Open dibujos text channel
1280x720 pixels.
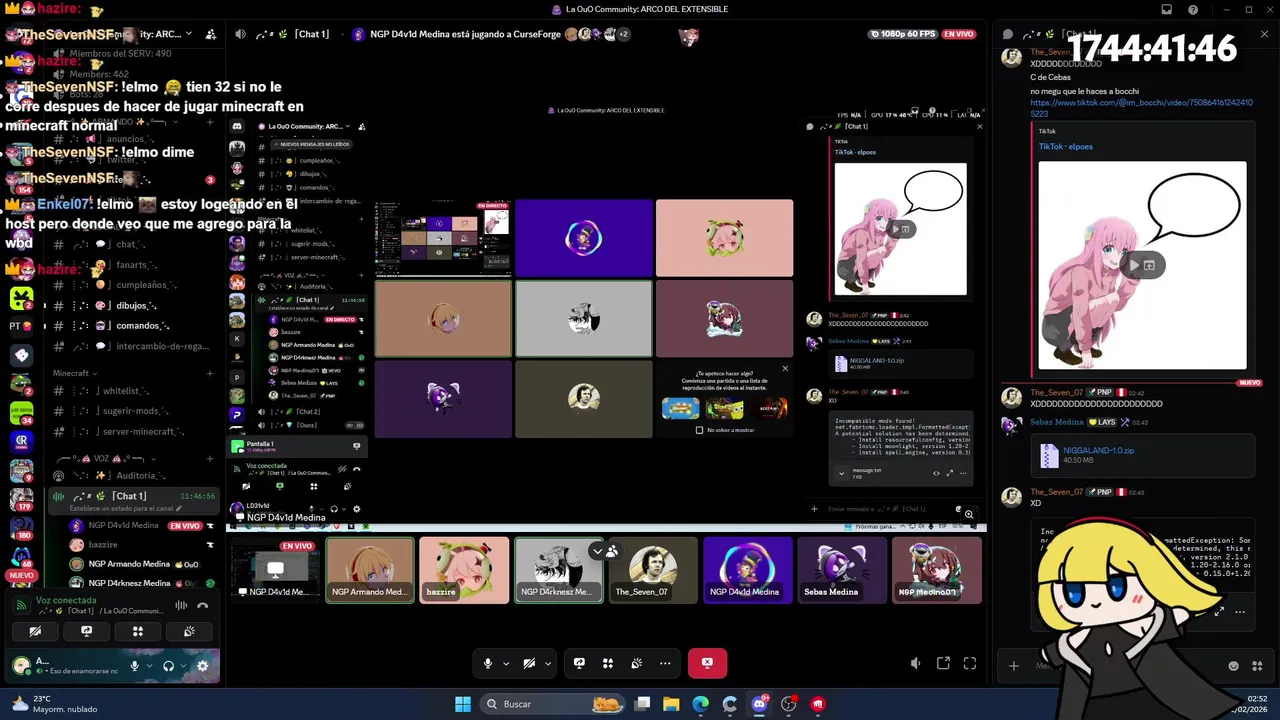tap(132, 306)
